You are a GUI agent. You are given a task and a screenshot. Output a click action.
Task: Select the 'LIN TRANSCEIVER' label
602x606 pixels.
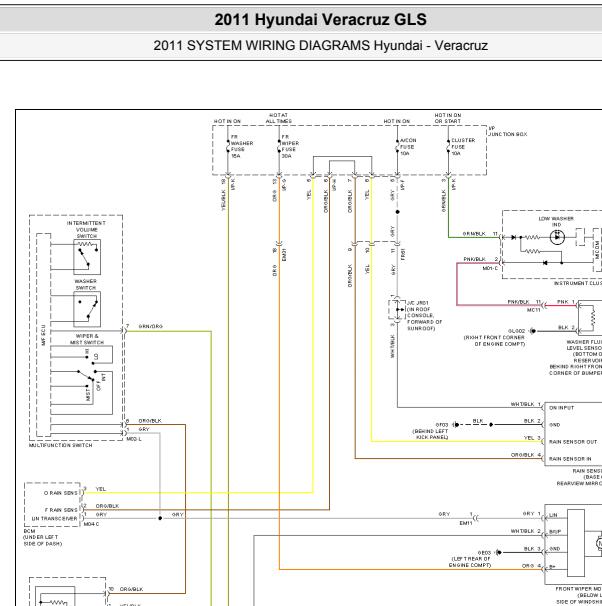[x=54, y=519]
